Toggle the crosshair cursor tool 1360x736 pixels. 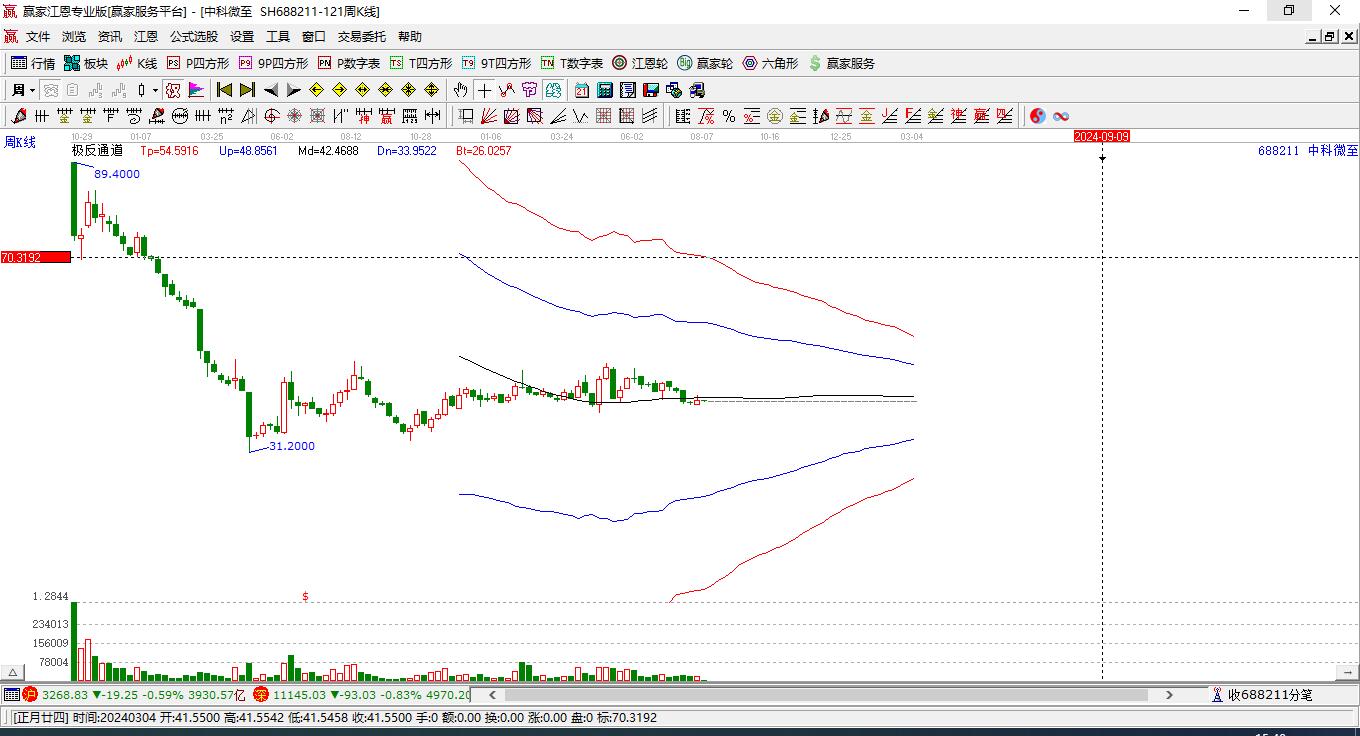pos(484,90)
